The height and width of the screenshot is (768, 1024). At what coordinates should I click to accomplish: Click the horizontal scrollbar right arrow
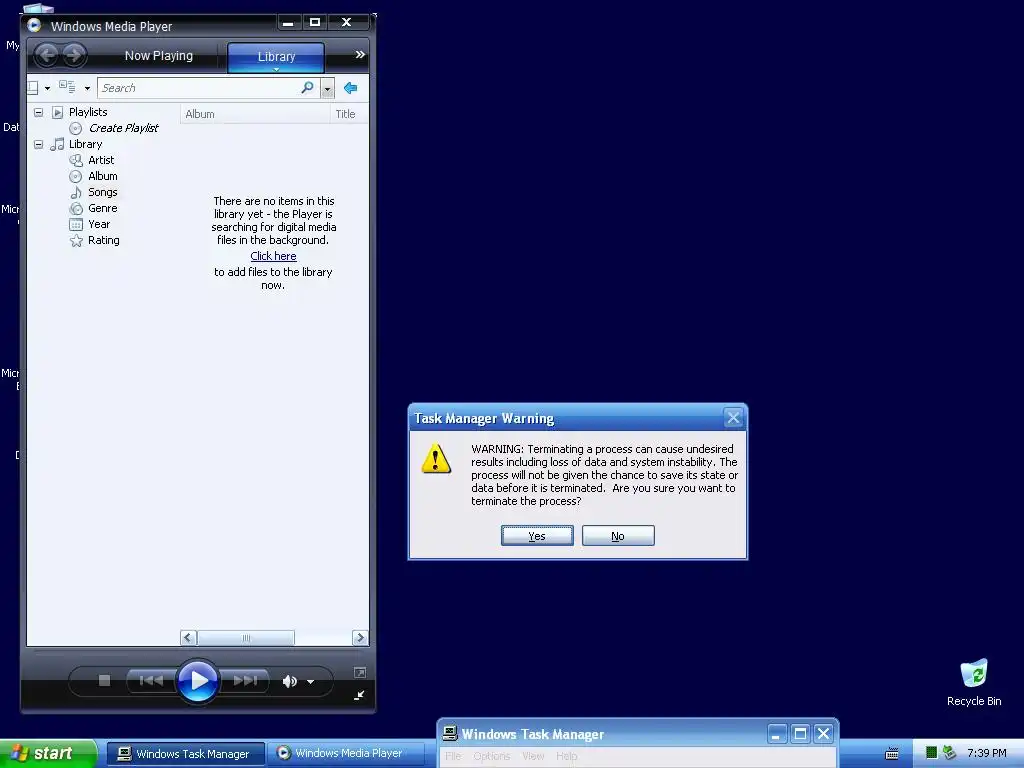click(x=360, y=637)
